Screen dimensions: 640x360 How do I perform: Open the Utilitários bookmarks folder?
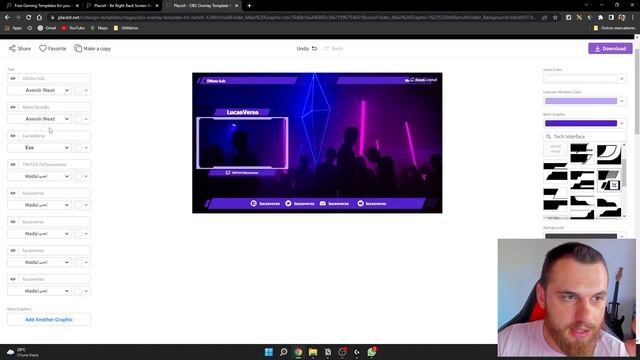click(126, 28)
